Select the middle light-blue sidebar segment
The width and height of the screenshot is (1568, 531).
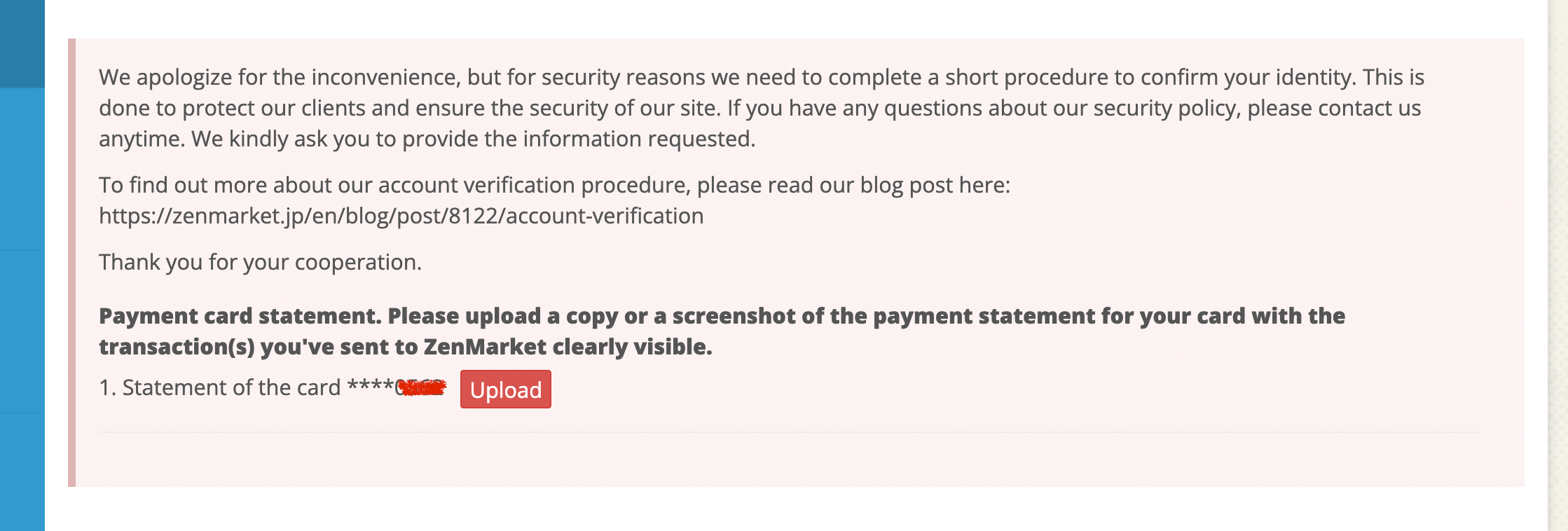coord(22,331)
